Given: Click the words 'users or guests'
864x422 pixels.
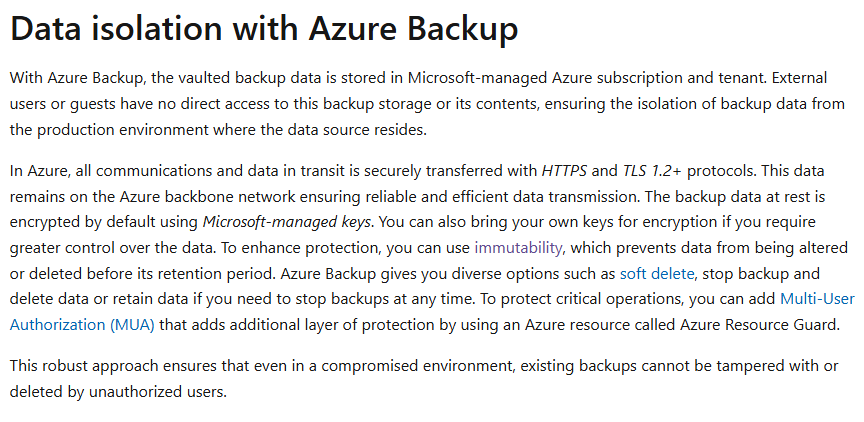Looking at the screenshot, I should point(63,104).
